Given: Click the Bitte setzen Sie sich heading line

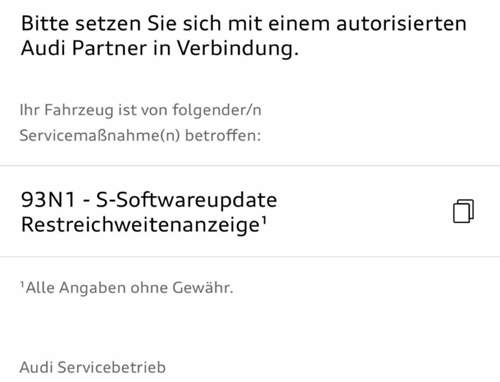Looking at the screenshot, I should (244, 24).
